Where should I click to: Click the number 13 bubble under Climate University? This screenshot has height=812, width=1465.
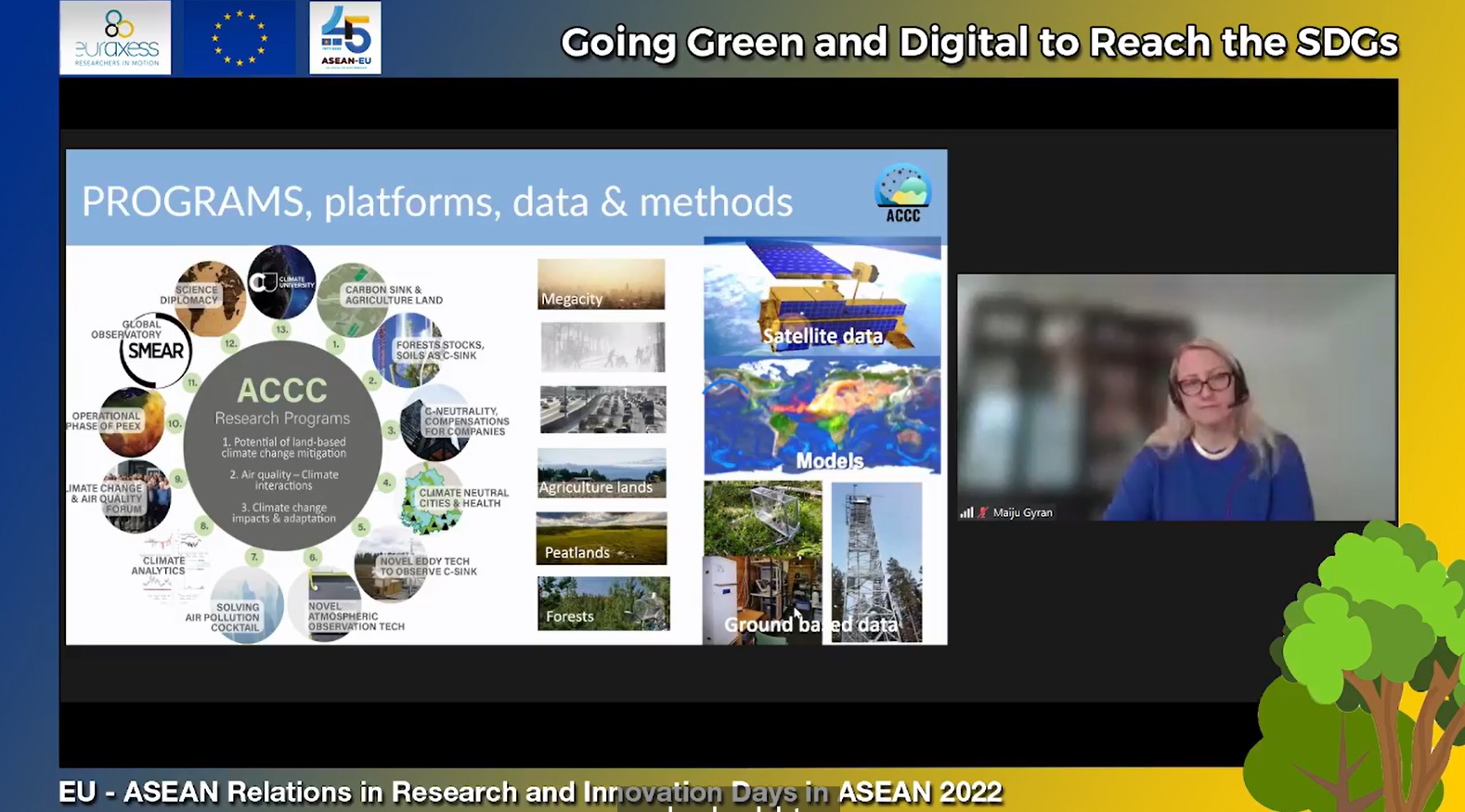(281, 329)
